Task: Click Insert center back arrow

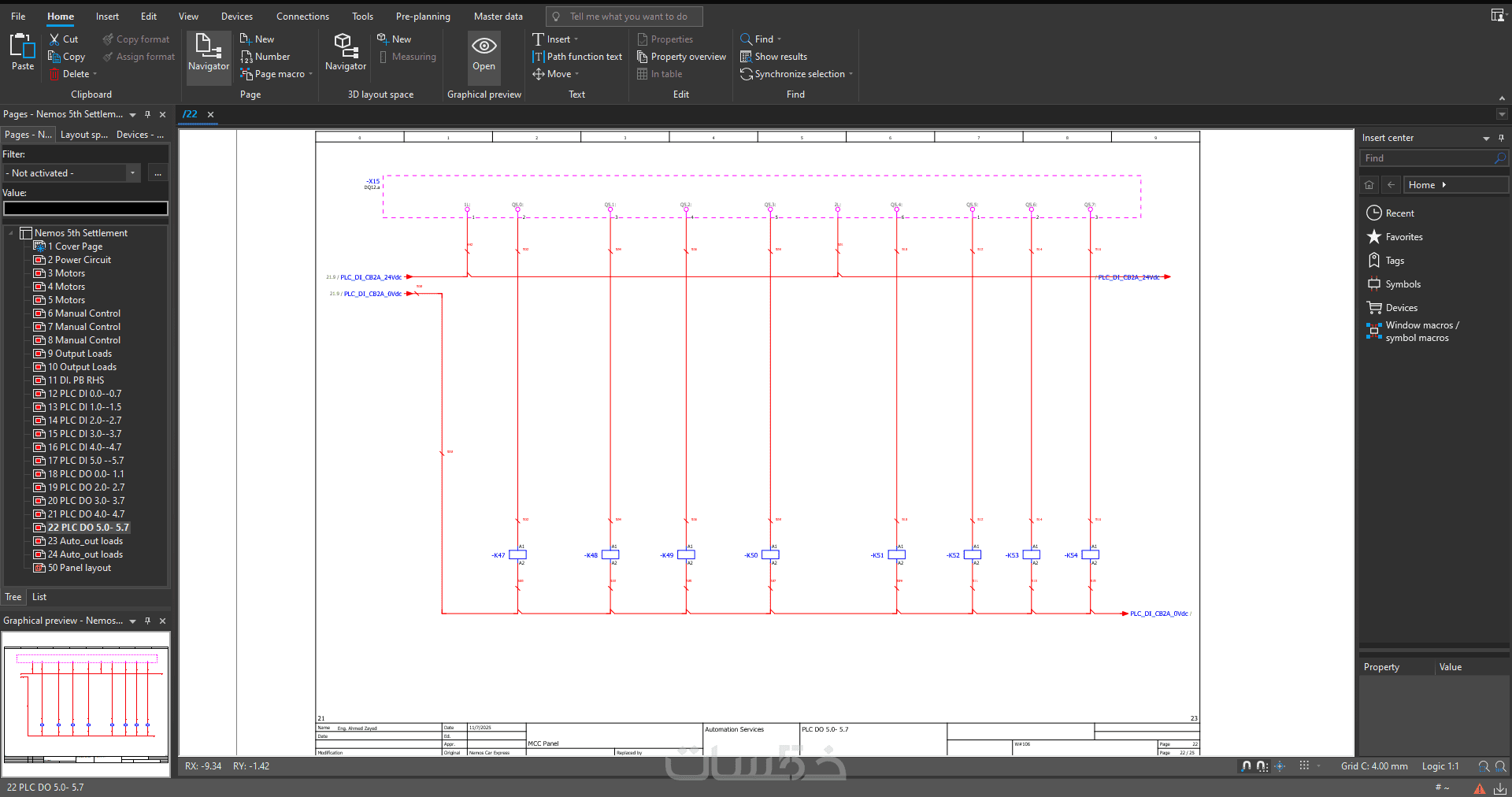Action: point(1392,185)
